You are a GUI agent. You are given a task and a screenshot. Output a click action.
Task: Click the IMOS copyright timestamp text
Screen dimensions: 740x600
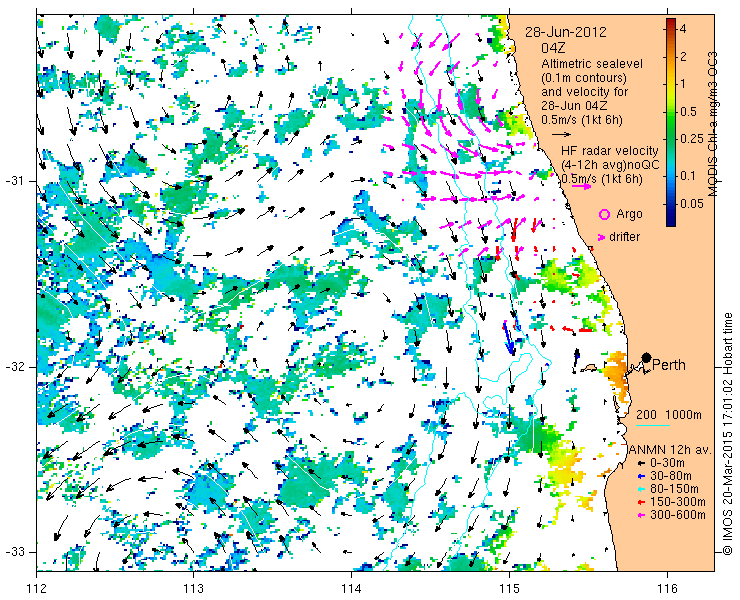727,434
